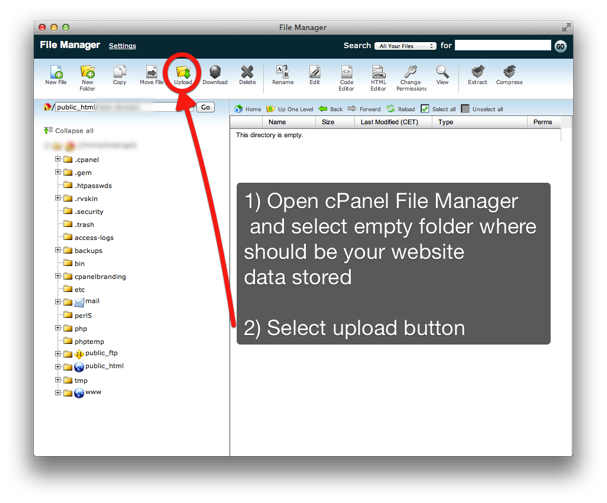Click the Delete X icon

coord(247,72)
